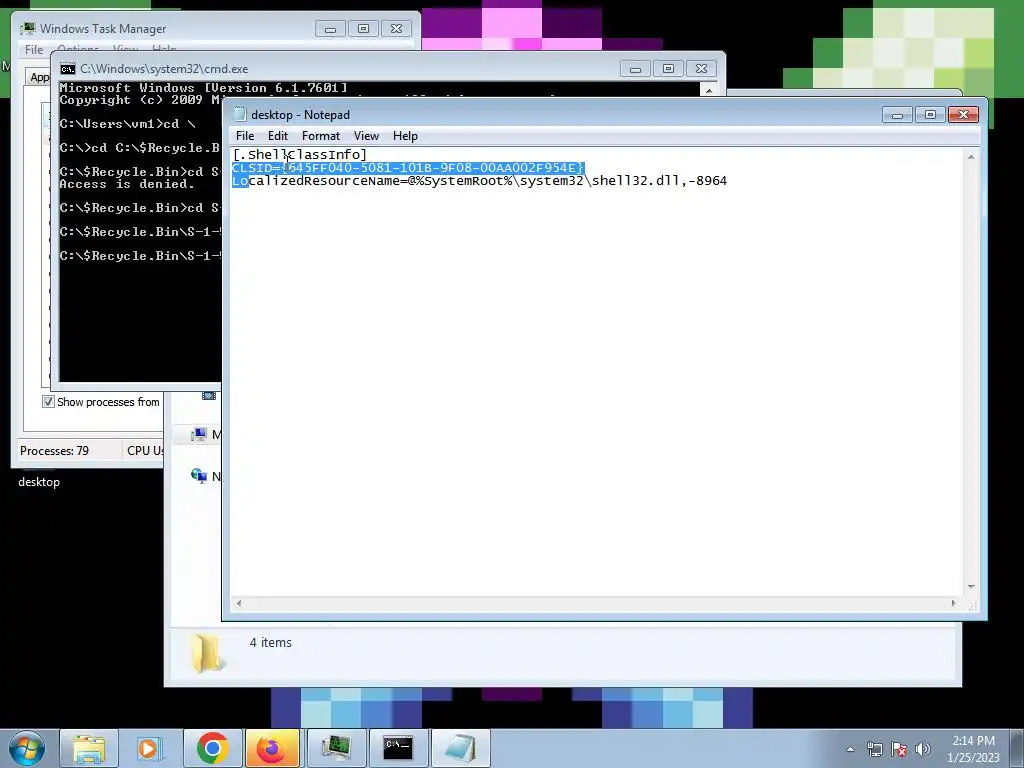This screenshot has width=1024, height=768.
Task: Close the cmd.exe window
Action: click(701, 69)
